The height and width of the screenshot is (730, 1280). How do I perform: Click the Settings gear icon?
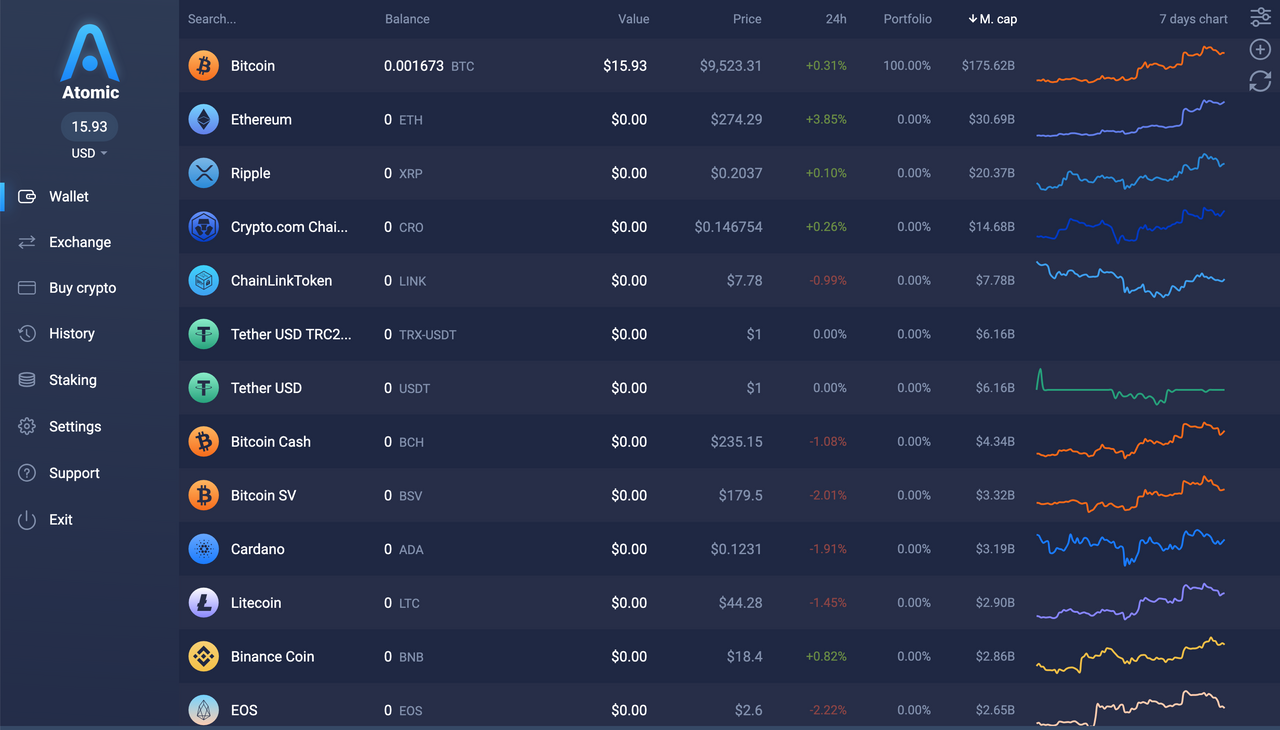coord(27,427)
